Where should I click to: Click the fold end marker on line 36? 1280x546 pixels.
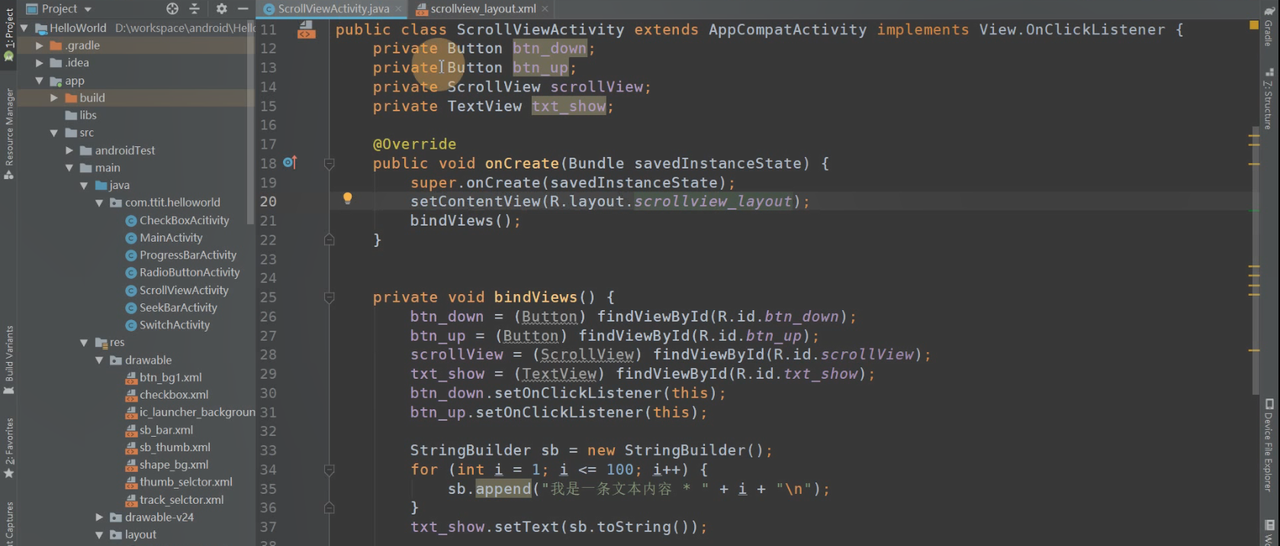pyautogui.click(x=329, y=508)
